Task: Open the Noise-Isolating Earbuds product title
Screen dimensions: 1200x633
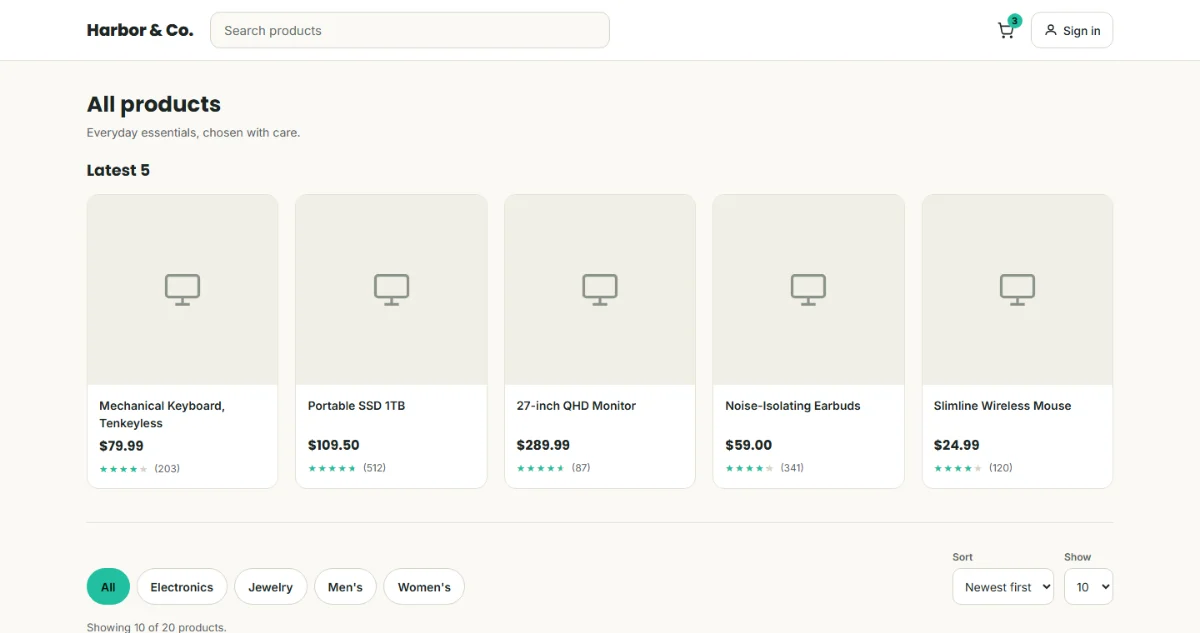Action: pos(793,406)
